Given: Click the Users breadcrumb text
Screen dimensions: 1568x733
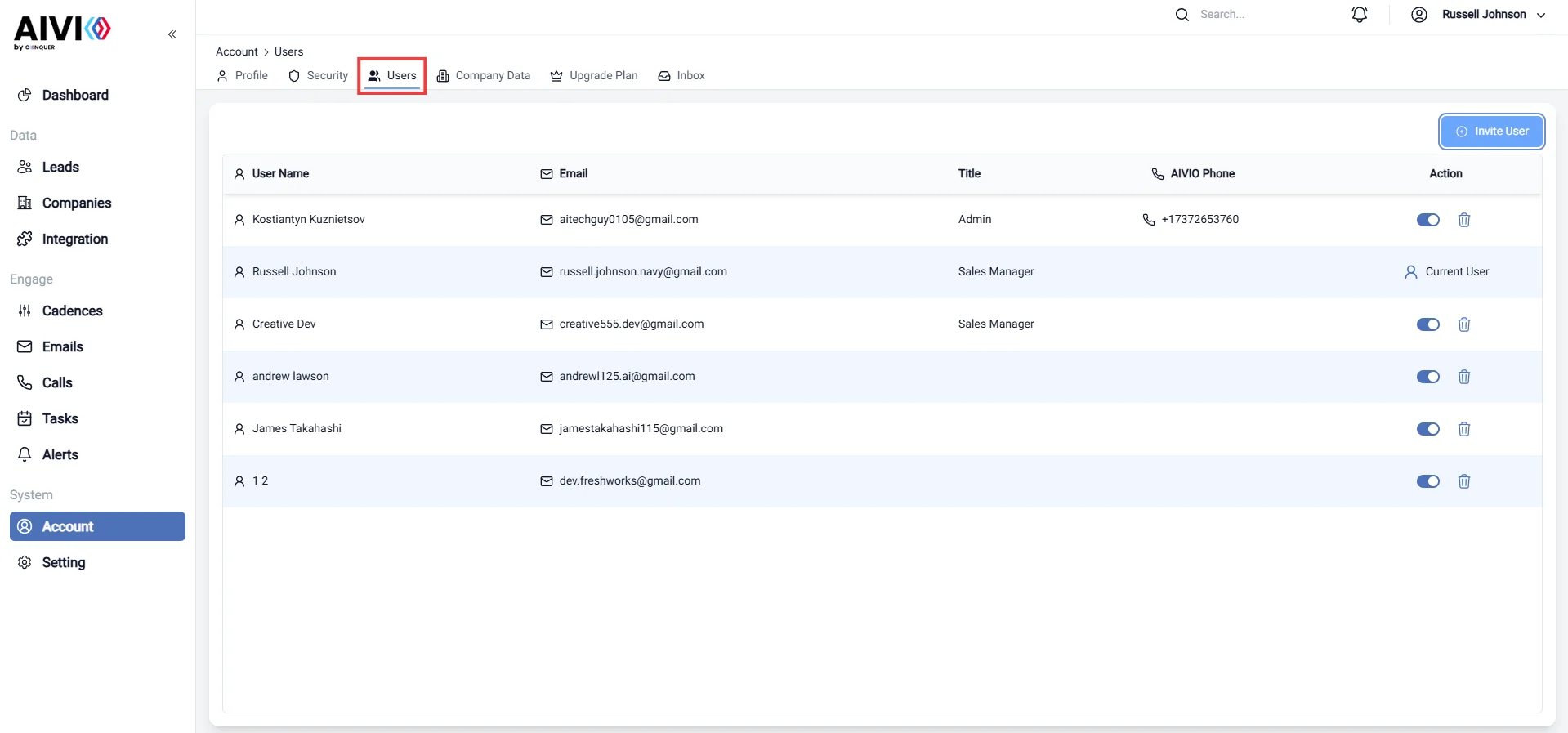Looking at the screenshot, I should [288, 51].
